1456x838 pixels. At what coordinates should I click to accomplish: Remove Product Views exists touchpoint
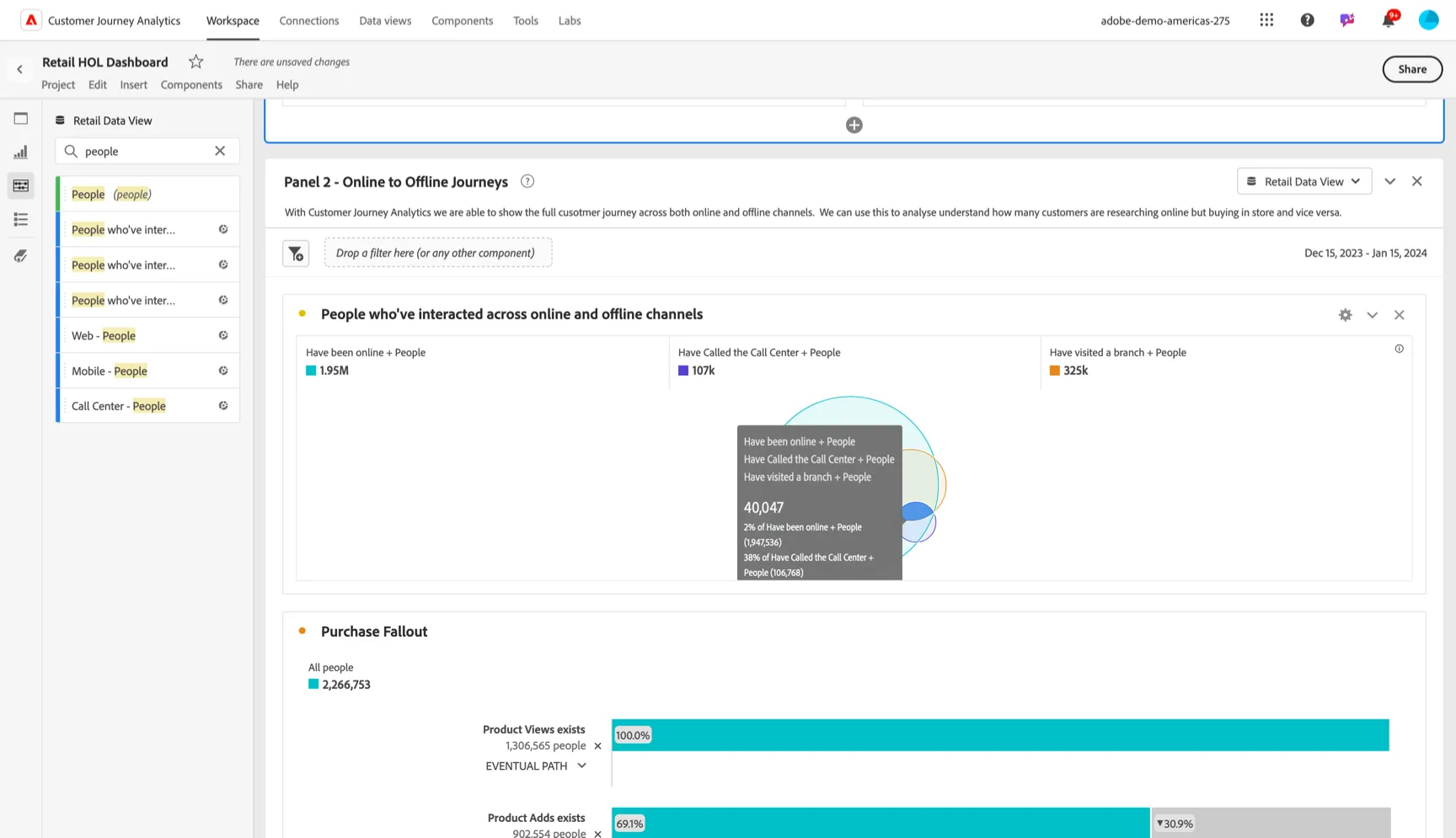(597, 746)
